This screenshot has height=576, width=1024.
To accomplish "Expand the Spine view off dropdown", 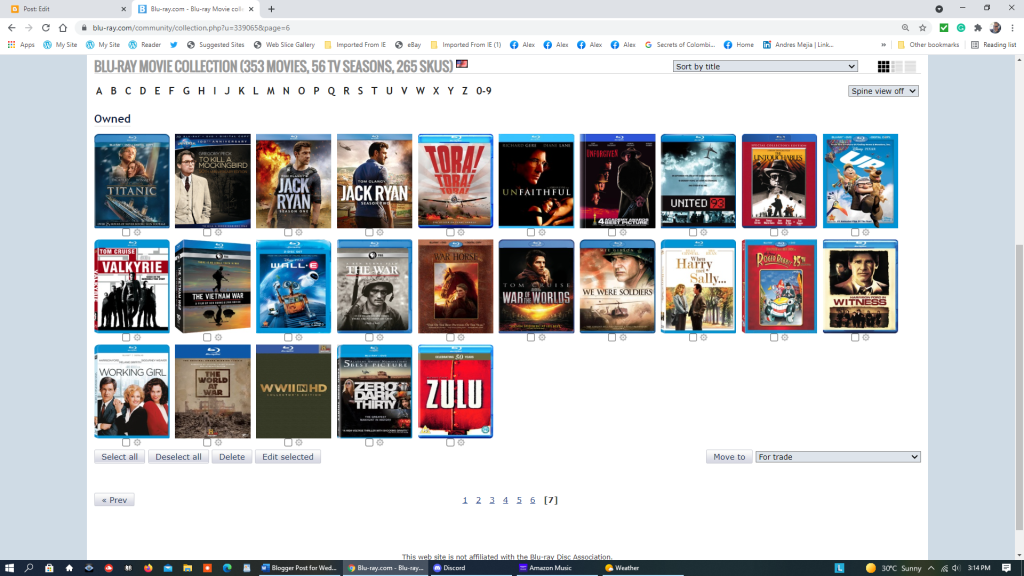I will tap(883, 91).
